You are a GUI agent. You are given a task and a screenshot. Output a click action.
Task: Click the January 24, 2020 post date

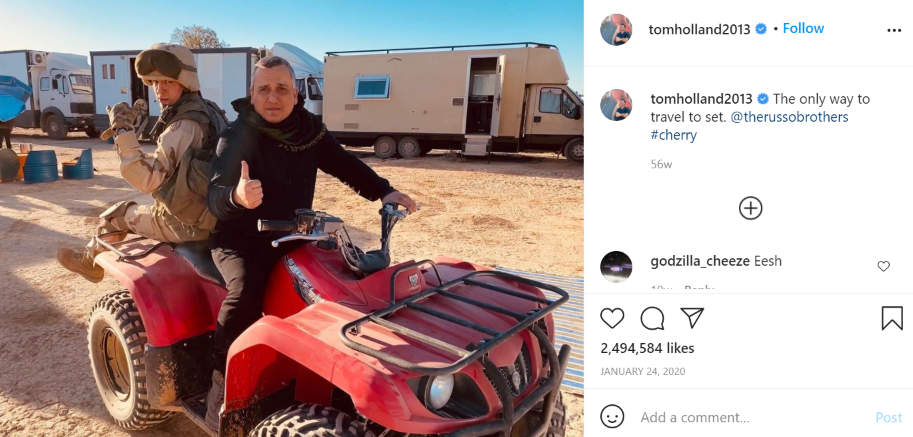[643, 371]
